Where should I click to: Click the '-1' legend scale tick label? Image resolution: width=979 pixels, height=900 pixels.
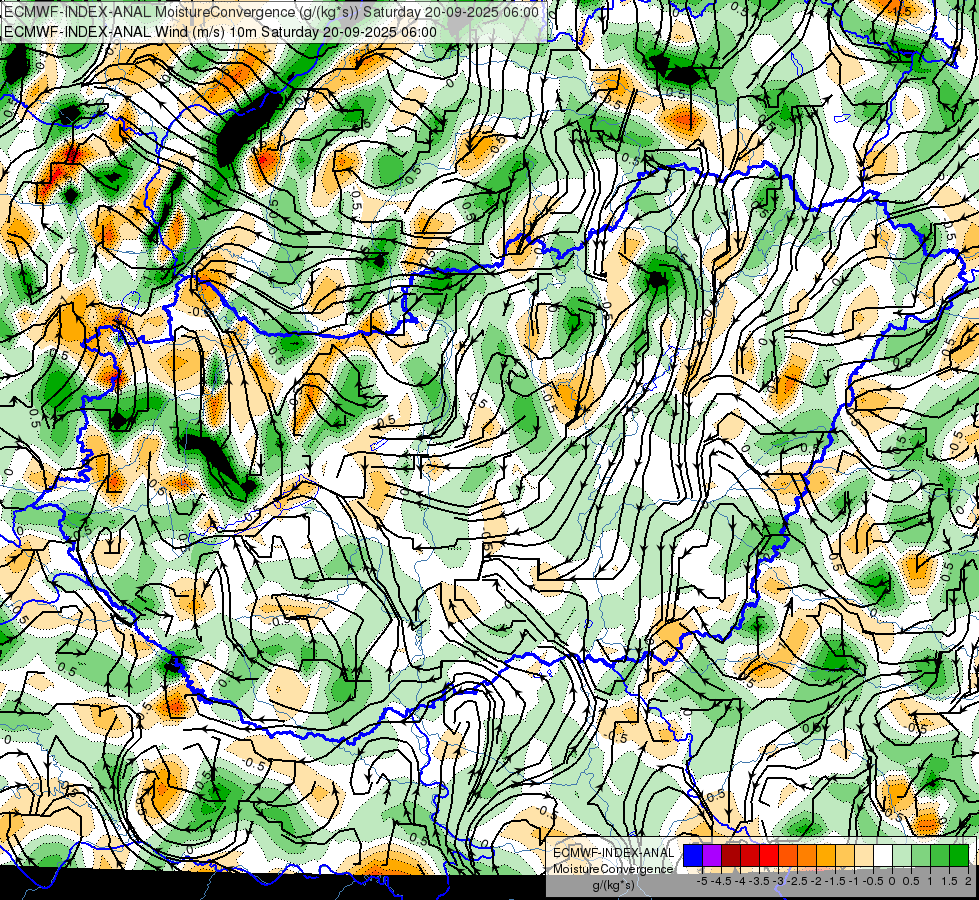coord(854,881)
